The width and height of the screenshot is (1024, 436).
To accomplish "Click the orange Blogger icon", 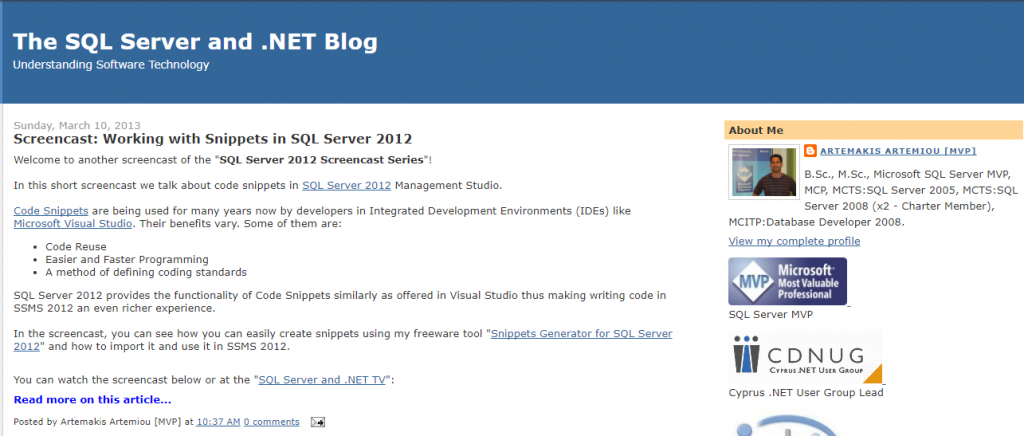I will point(810,151).
